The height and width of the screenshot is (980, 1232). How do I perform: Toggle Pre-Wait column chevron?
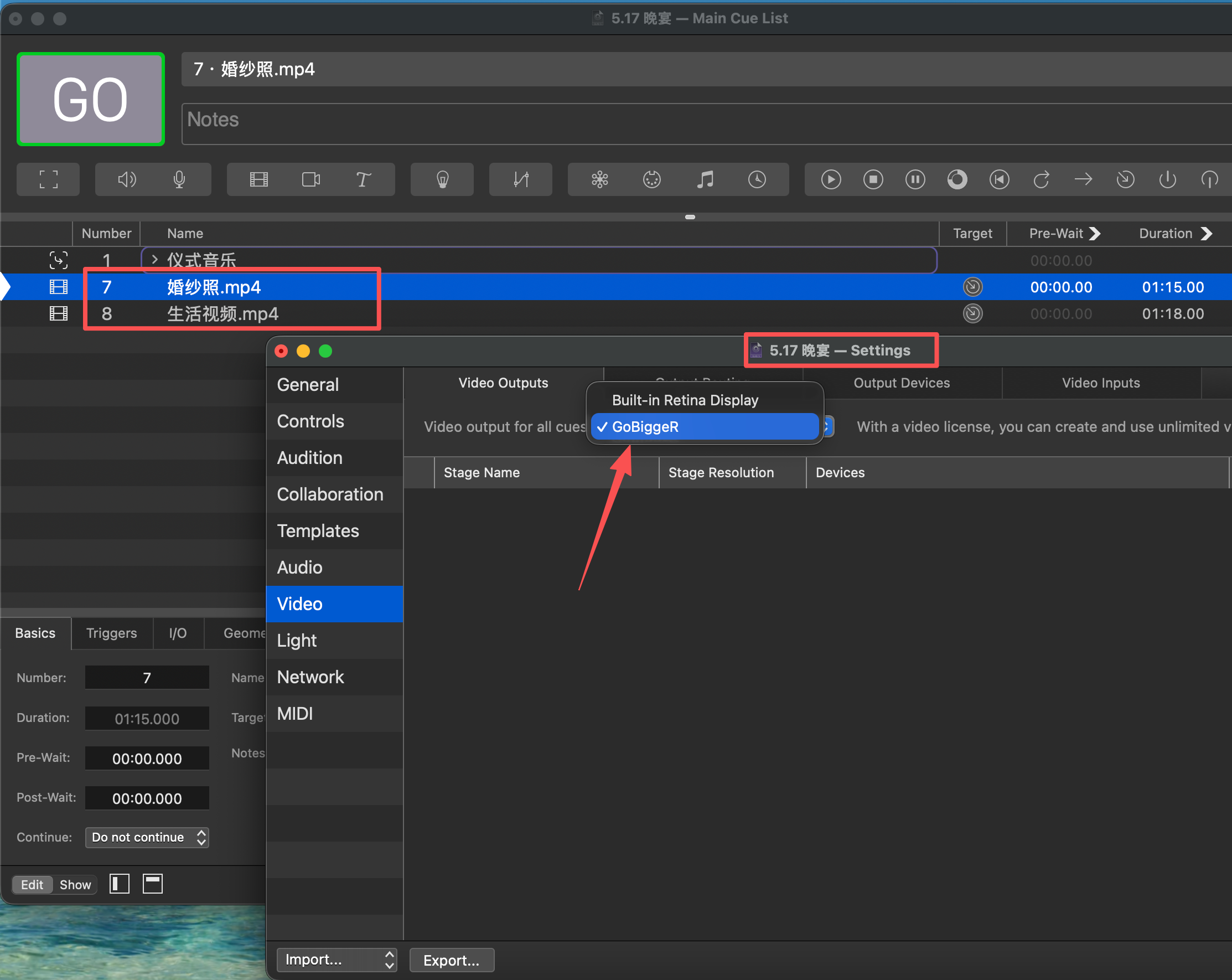pos(1095,233)
